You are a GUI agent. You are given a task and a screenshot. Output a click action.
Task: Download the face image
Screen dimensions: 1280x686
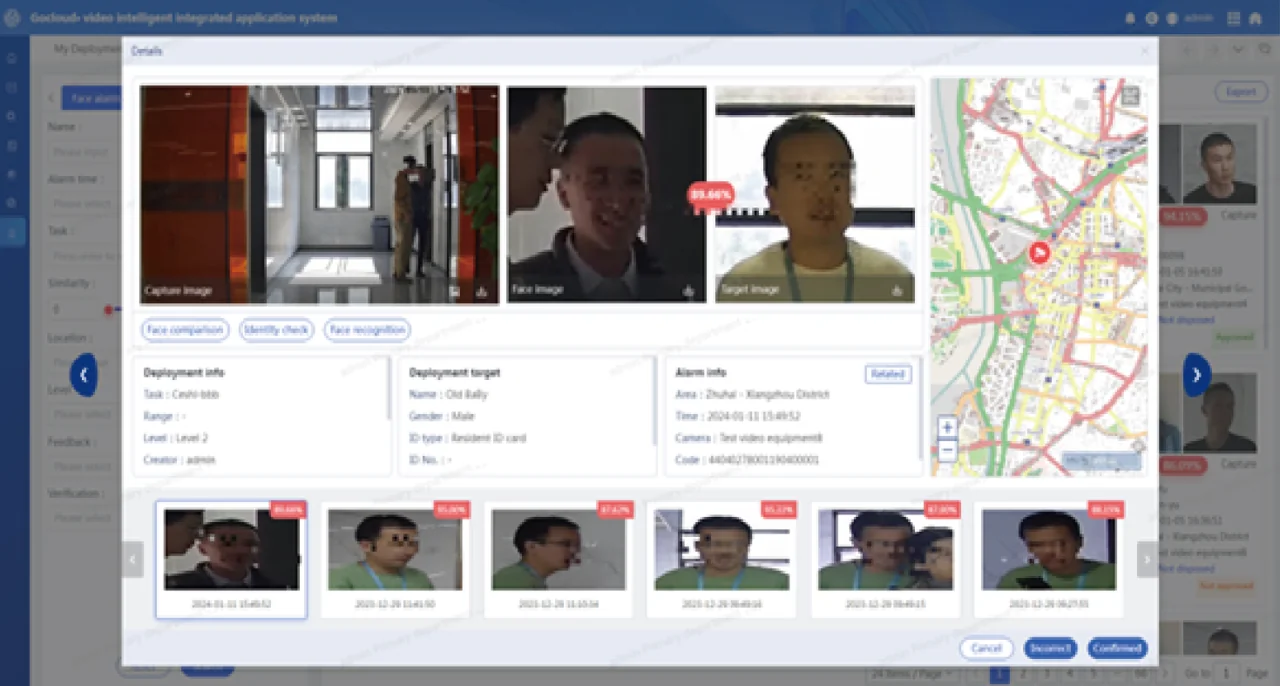coord(688,291)
